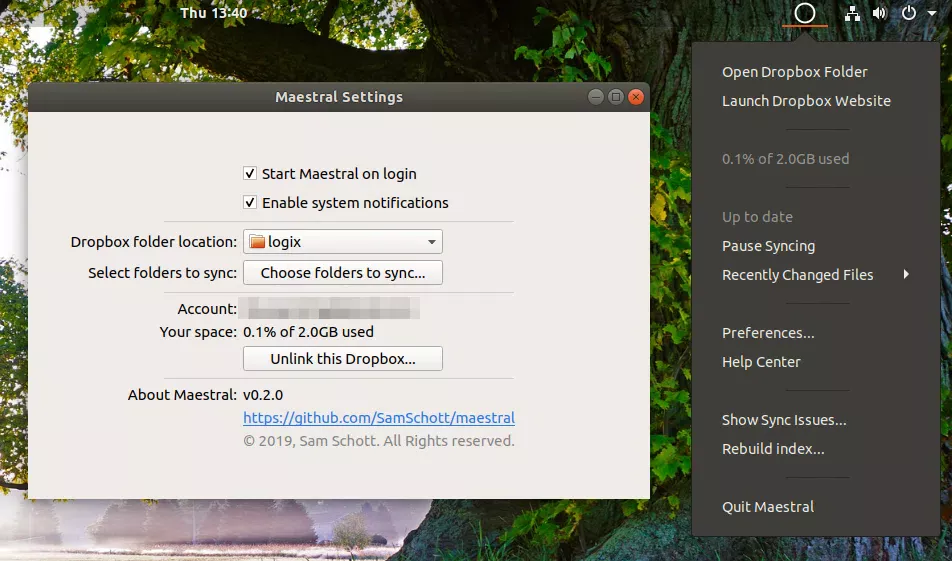952x561 pixels.
Task: Click the volume speaker icon
Action: 879,14
